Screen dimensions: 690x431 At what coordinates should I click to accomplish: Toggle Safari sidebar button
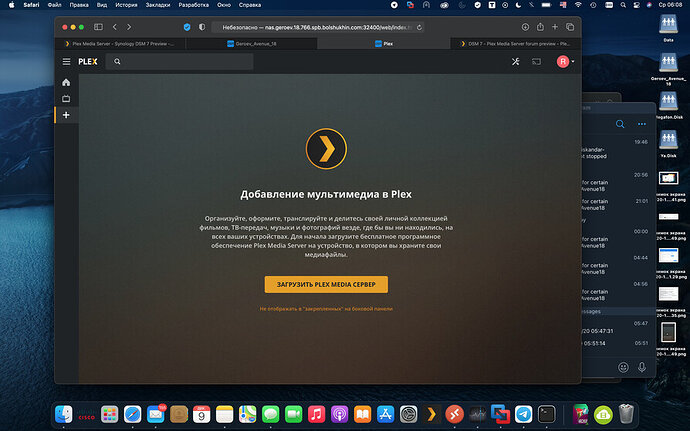point(99,27)
